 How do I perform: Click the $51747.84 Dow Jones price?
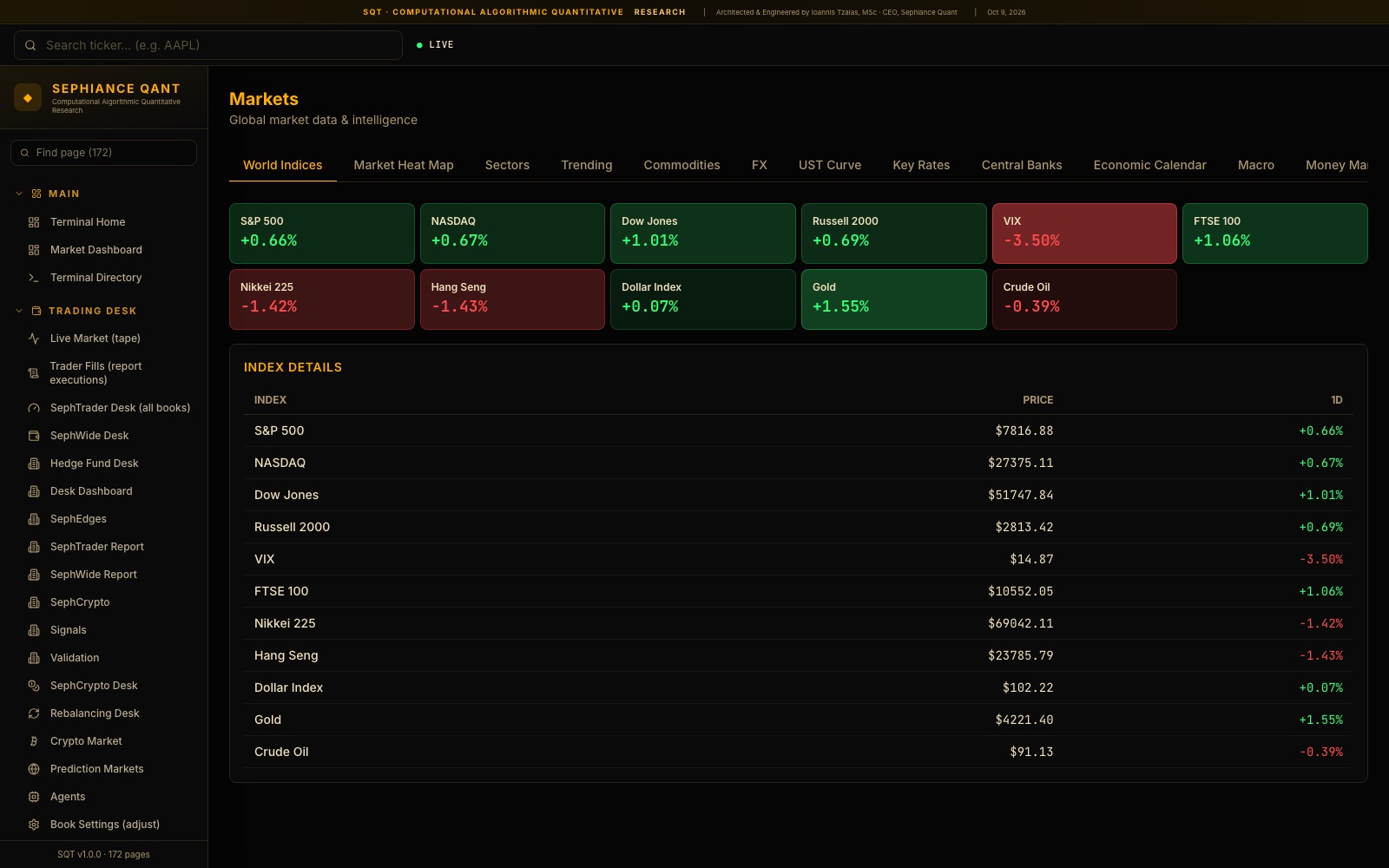pos(1020,495)
